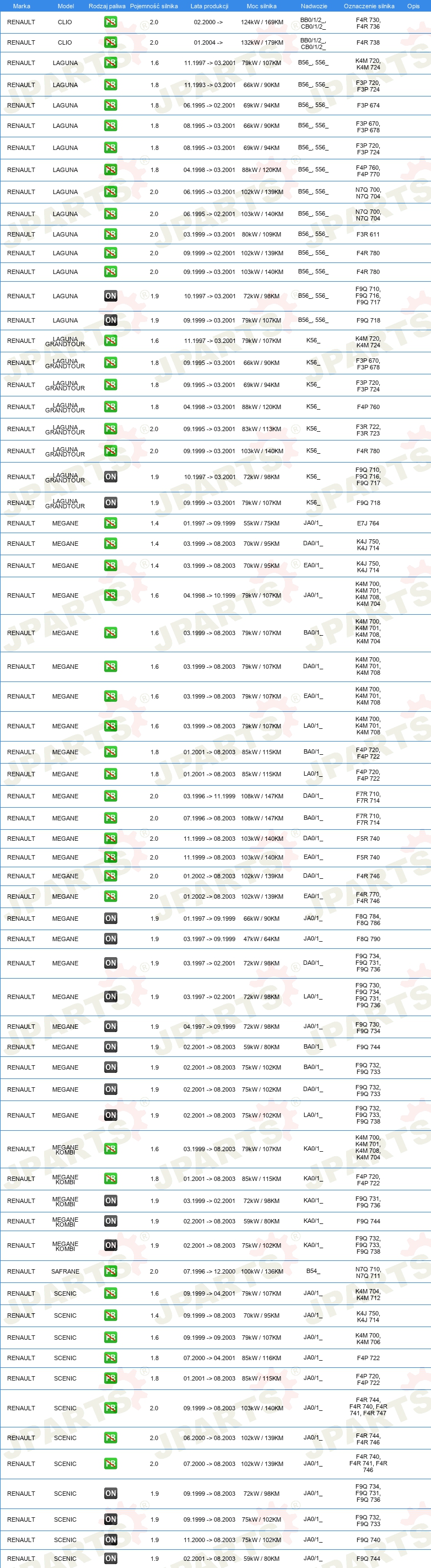This screenshot has width=431, height=1568.
Task: Click petrol icon for LAGUNA GRANDTOUR F4R 780
Action: [110, 451]
